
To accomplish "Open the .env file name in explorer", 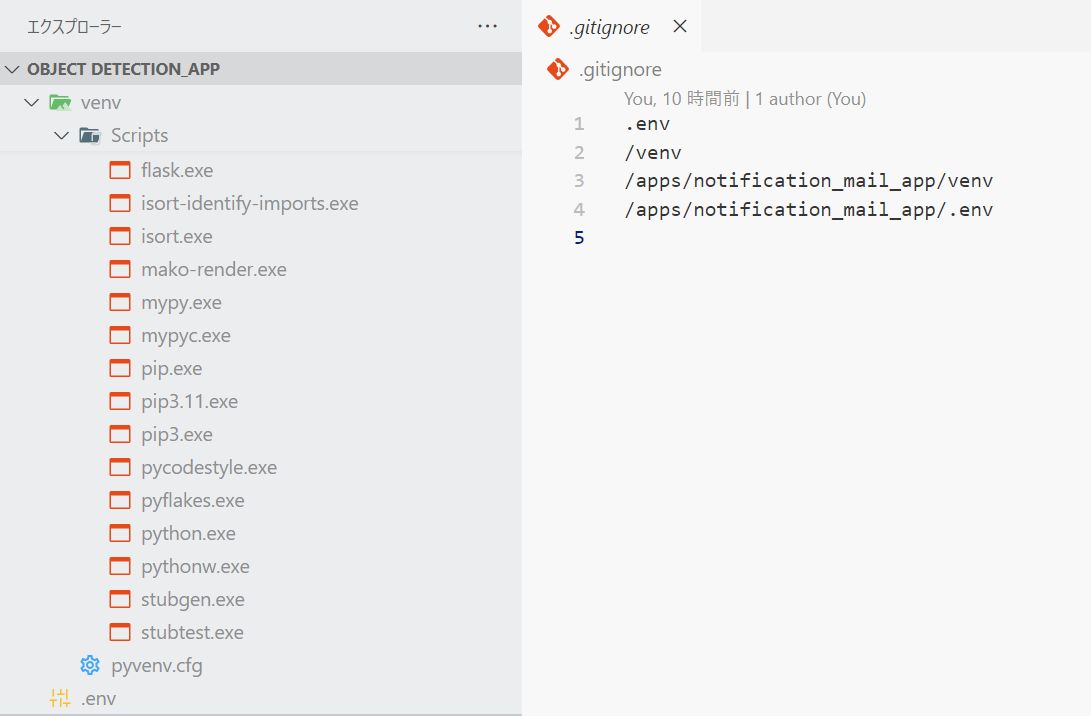I will [98, 699].
